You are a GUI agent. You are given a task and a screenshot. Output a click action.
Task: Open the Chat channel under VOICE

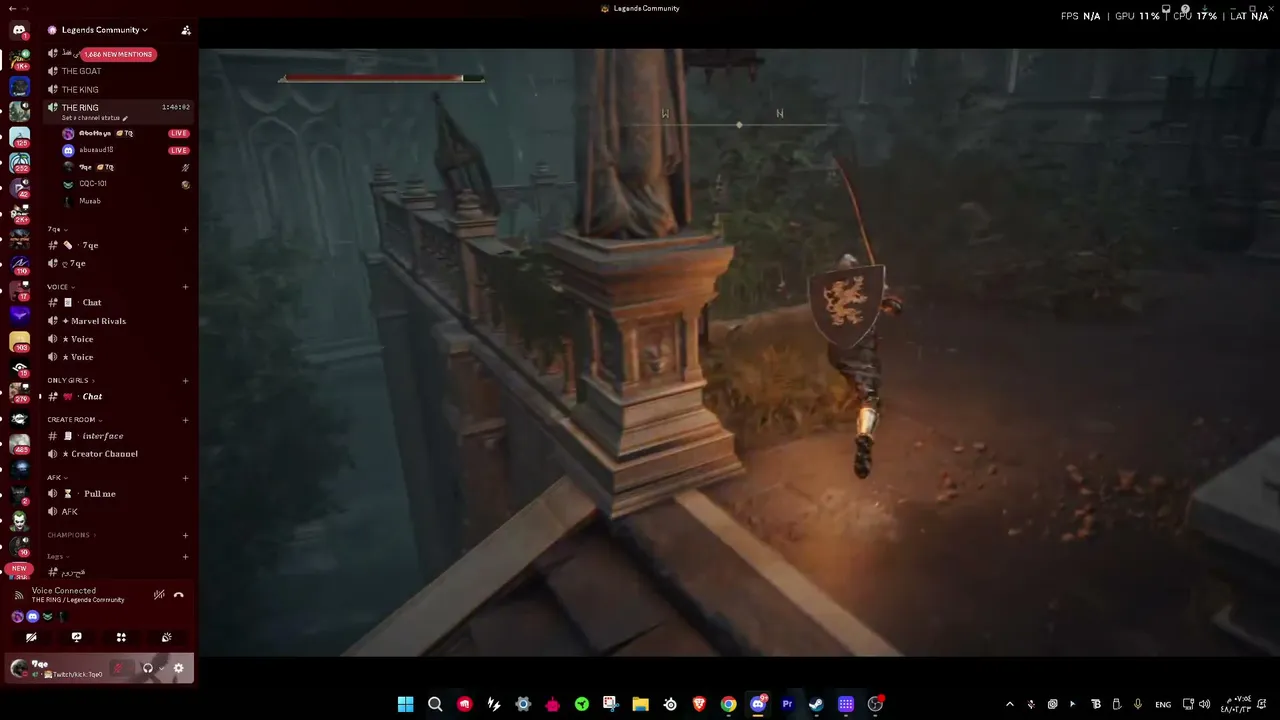[x=117, y=302]
